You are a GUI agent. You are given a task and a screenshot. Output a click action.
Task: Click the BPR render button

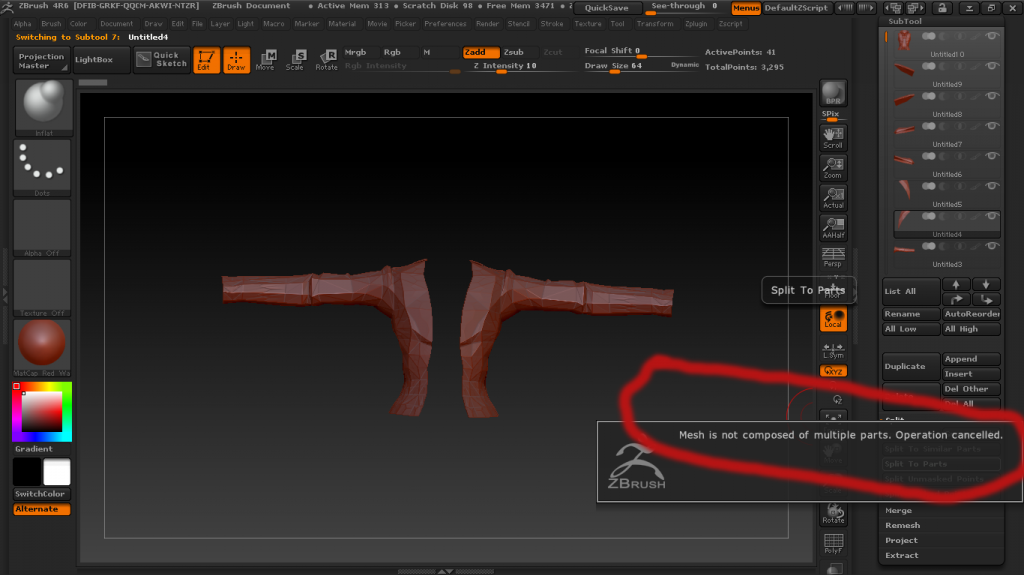pos(833,93)
